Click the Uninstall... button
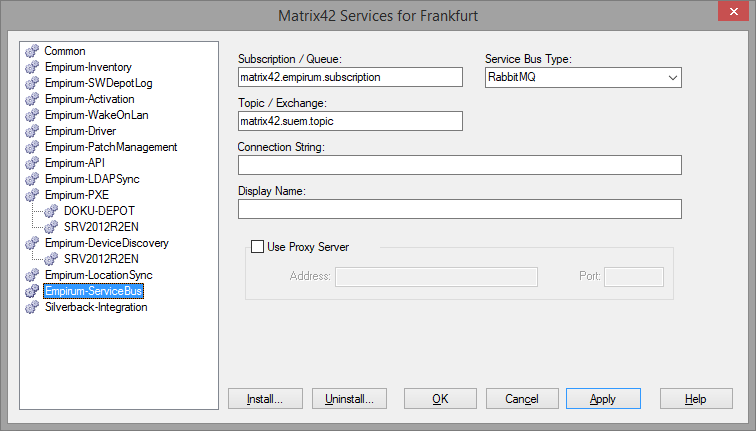Screen dimensions: 756x431 point(349,399)
